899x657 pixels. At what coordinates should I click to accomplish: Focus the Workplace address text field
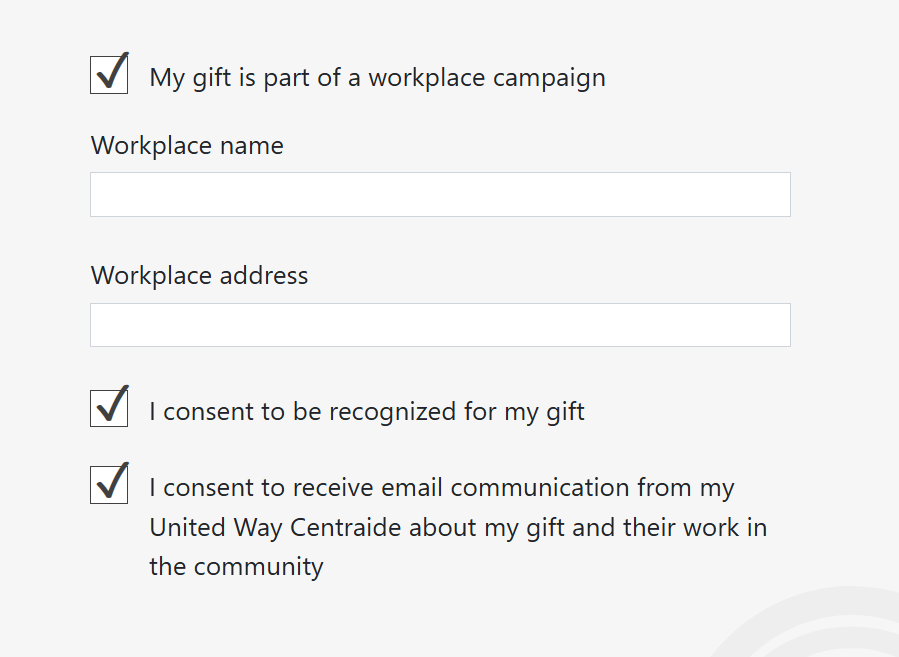(440, 325)
